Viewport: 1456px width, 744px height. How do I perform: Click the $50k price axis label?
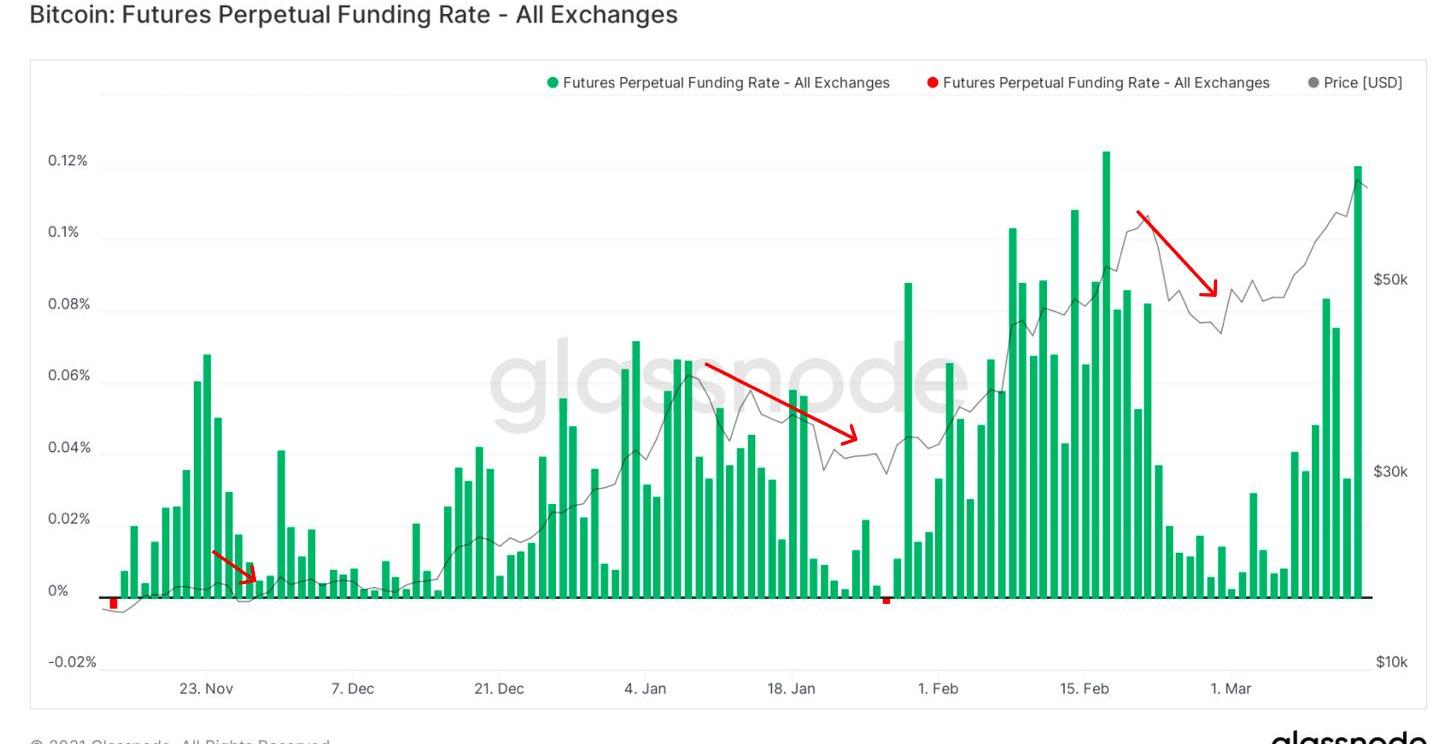(x=1390, y=279)
